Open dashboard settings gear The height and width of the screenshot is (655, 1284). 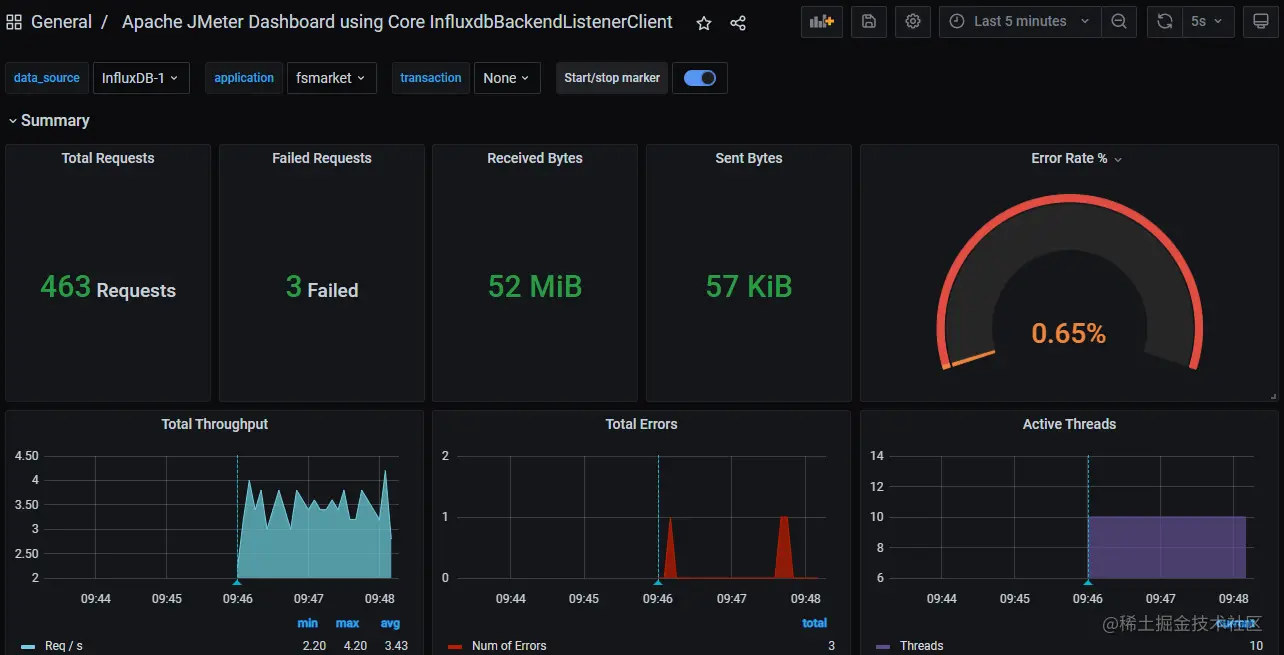913,21
